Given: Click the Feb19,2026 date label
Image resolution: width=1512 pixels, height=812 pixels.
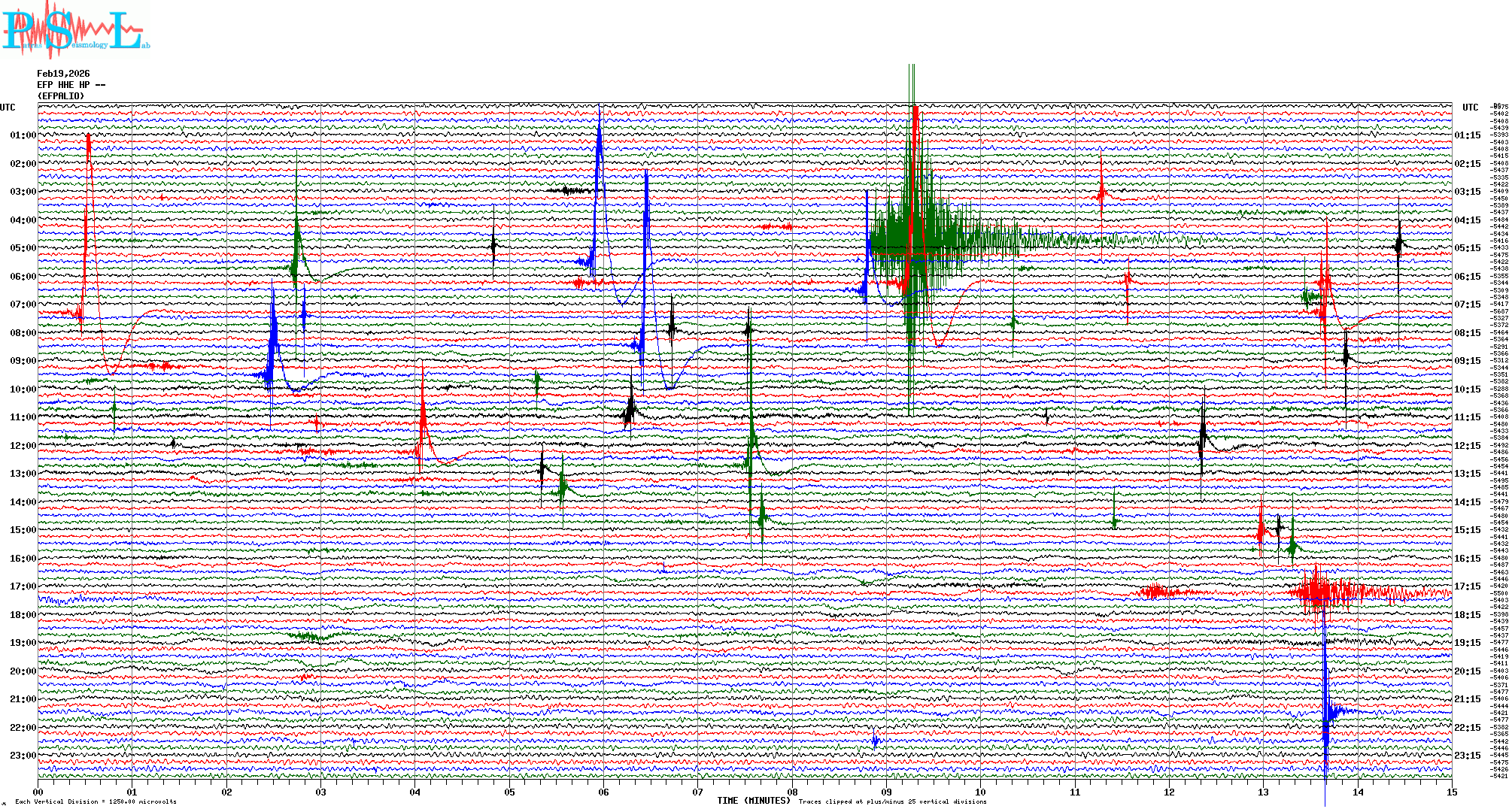Looking at the screenshot, I should (x=63, y=74).
